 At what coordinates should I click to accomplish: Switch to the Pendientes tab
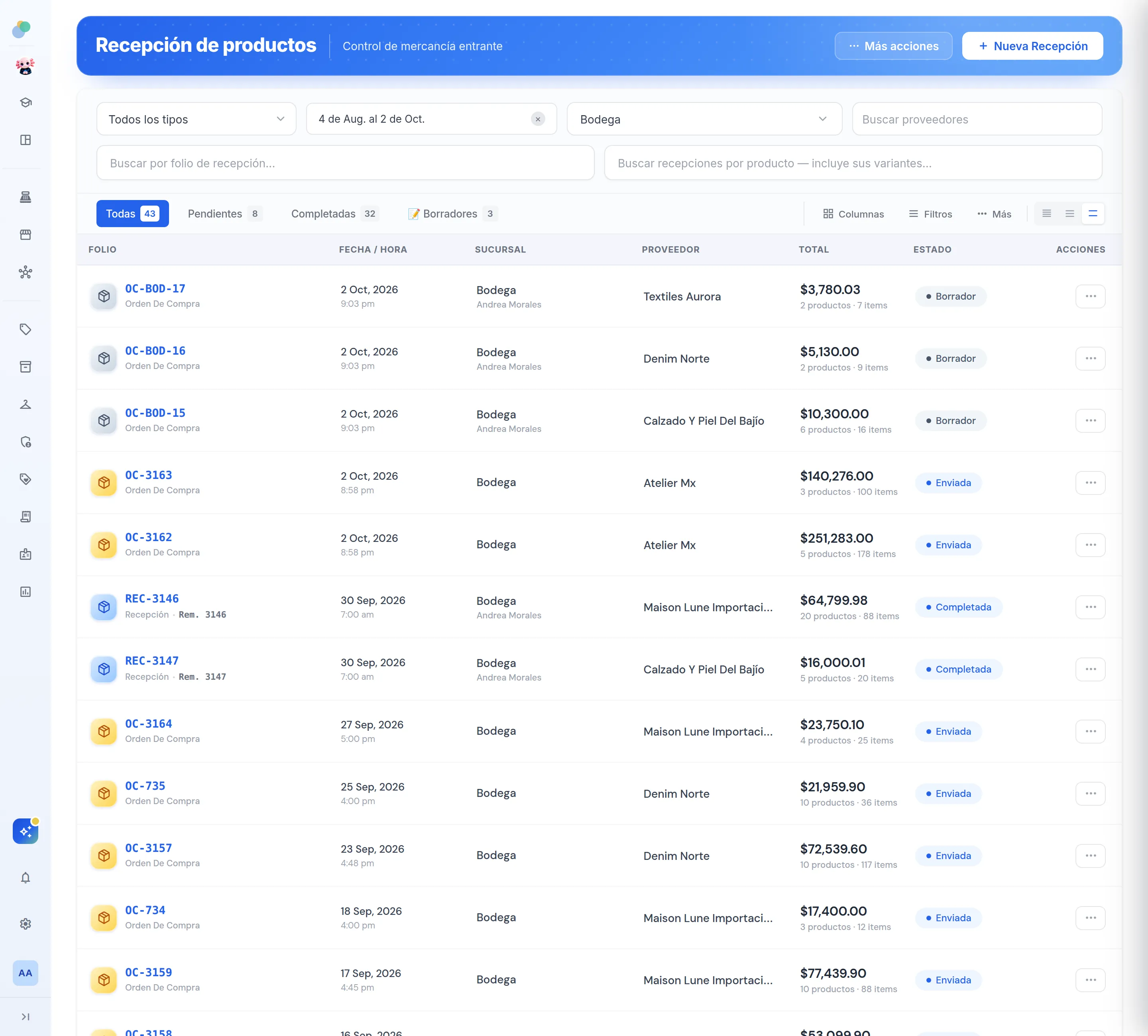225,214
